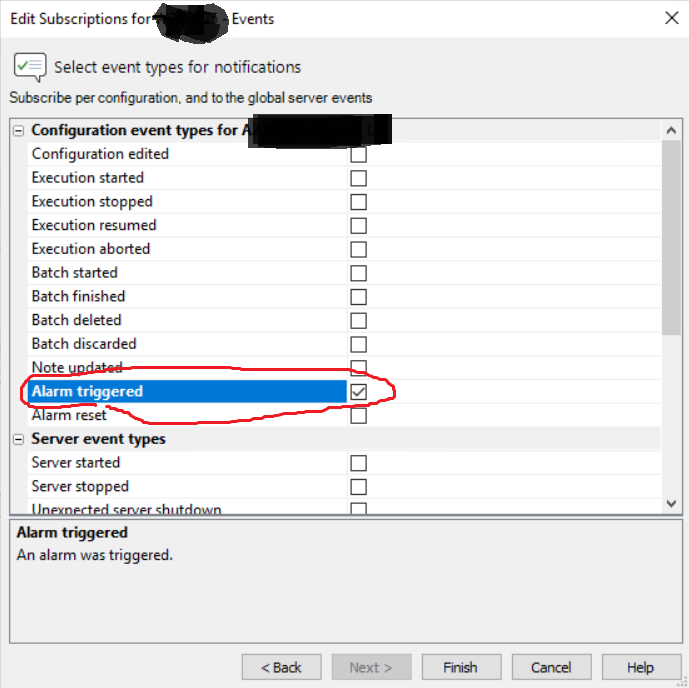Select the Alarm reset row

(x=344, y=415)
